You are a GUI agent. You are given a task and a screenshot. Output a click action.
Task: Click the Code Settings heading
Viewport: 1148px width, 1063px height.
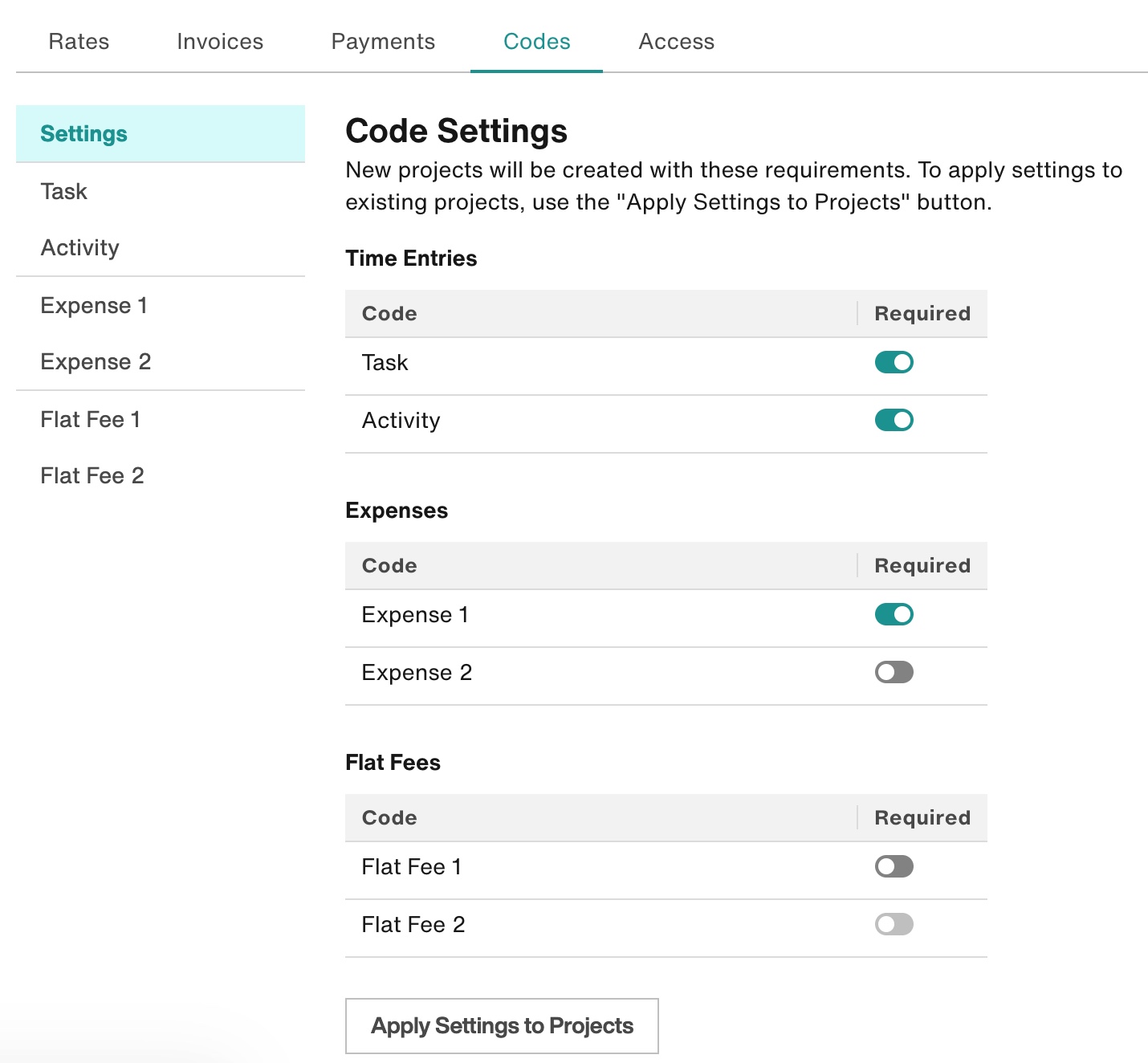click(x=456, y=131)
